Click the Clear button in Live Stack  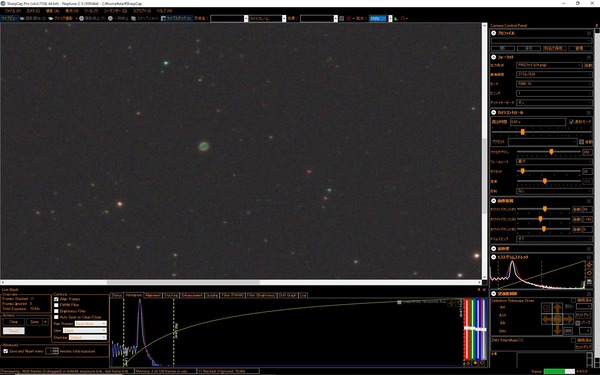pyautogui.click(x=13, y=322)
